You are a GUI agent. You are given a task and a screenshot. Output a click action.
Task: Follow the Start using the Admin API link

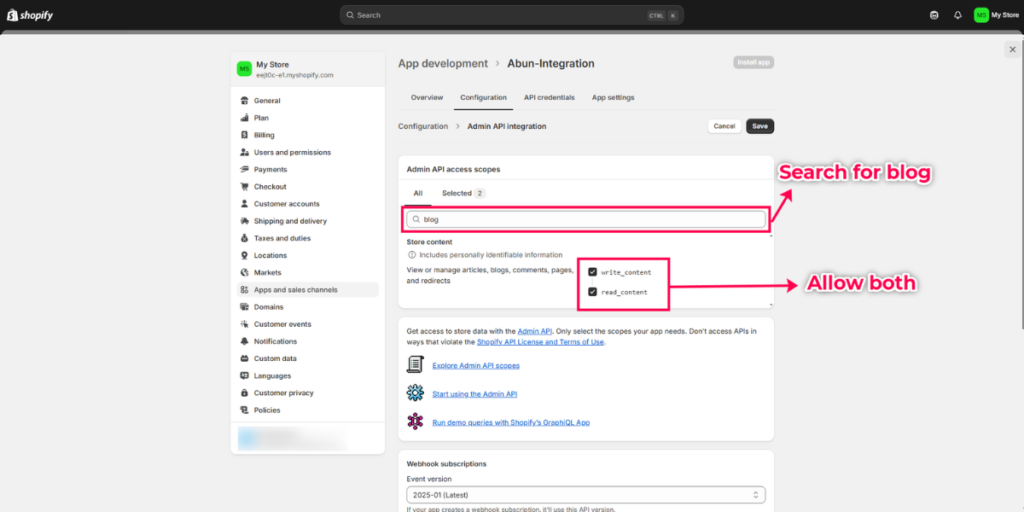click(x=475, y=394)
